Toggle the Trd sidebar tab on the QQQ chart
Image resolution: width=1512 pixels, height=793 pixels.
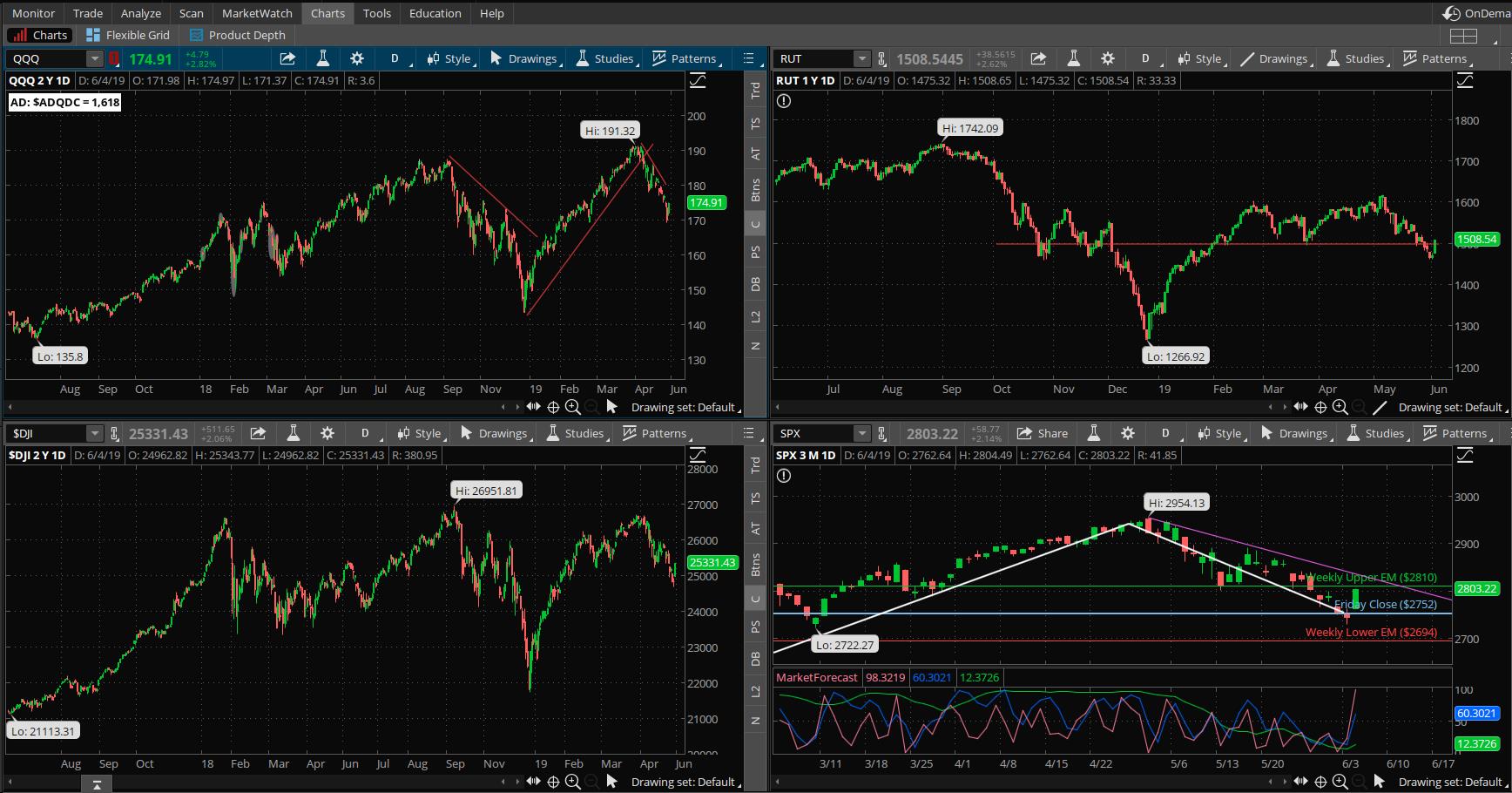[755, 89]
